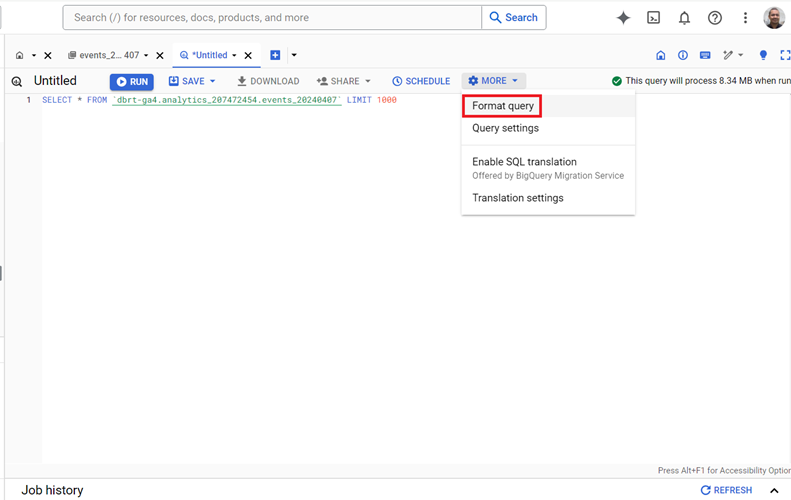Select Enable SQL translation option
The width and height of the screenshot is (791, 500).
point(548,168)
